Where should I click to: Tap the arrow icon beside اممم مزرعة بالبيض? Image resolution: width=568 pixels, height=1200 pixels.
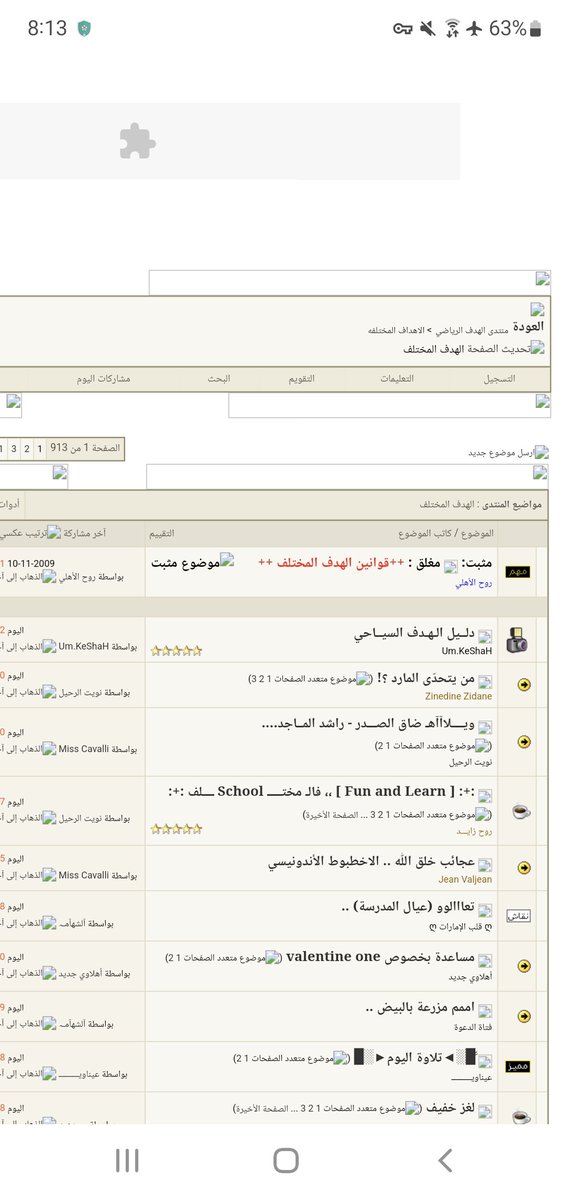coord(524,1016)
